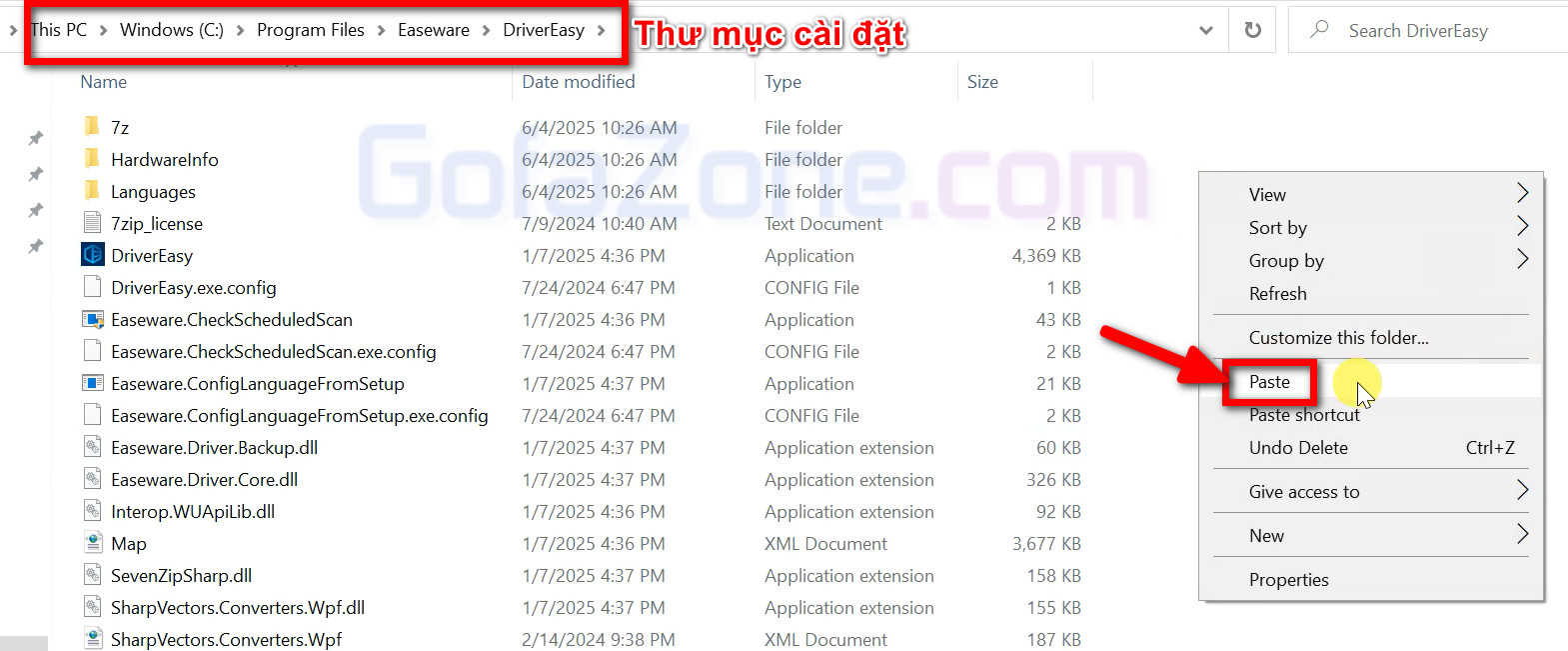Viewport: 1568px width, 651px height.
Task: Click the HardwareInfo folder icon
Action: (x=92, y=159)
